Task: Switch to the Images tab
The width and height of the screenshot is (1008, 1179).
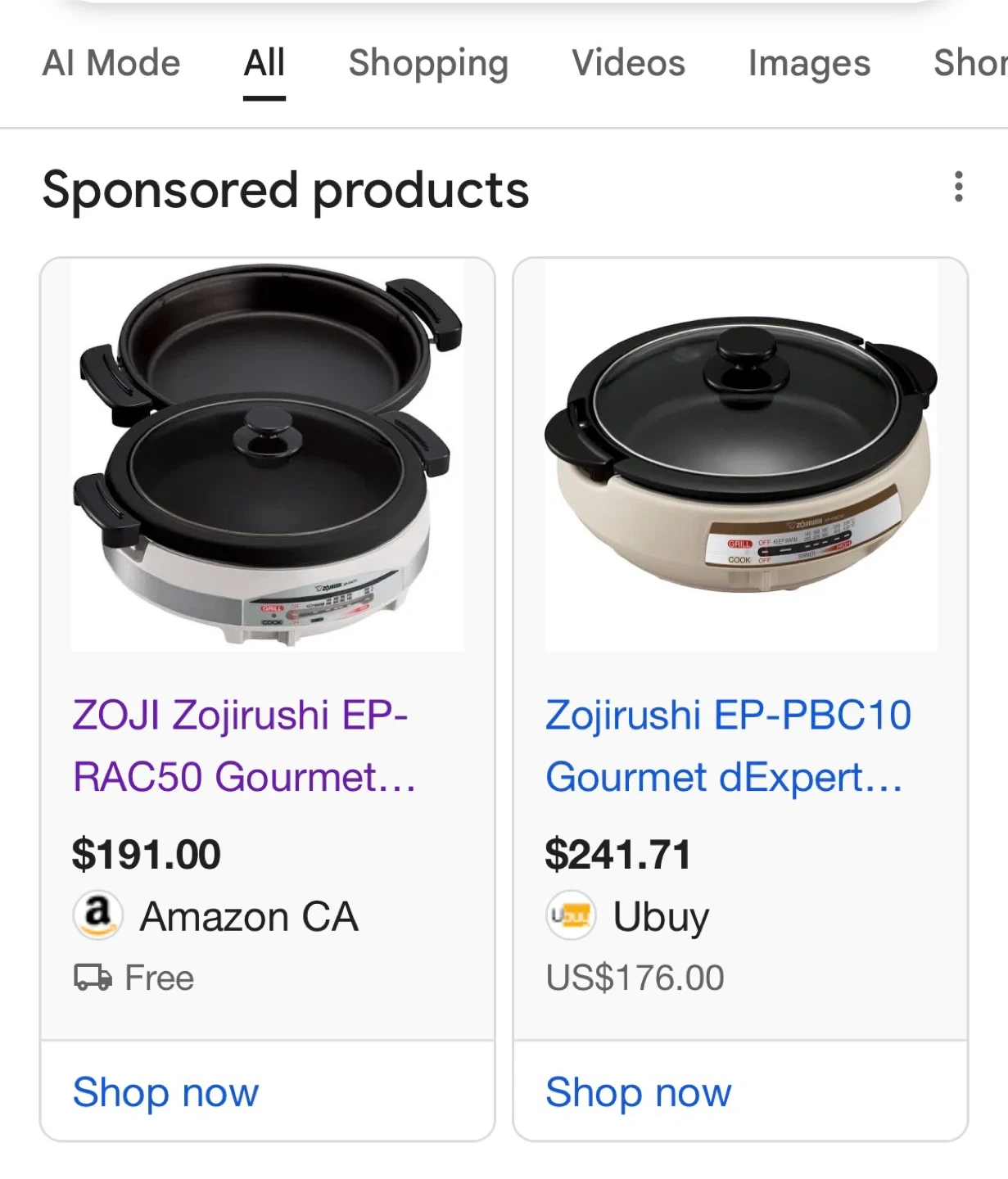Action: point(809,63)
